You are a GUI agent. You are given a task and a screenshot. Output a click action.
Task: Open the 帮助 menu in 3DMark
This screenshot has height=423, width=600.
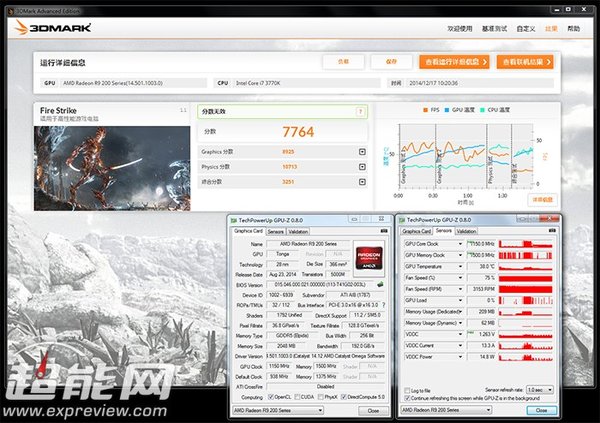573,29
